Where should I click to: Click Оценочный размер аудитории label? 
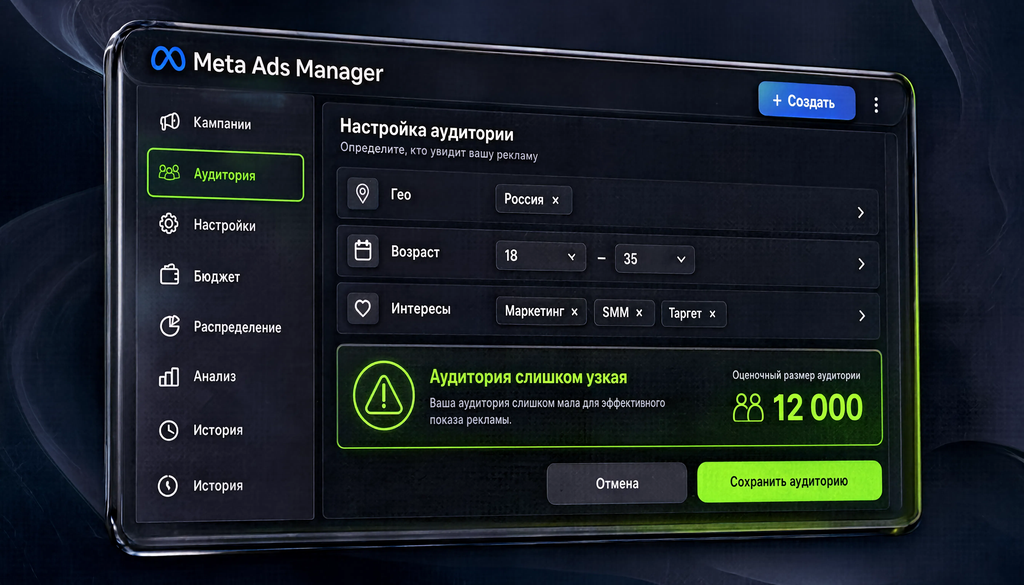coord(796,375)
